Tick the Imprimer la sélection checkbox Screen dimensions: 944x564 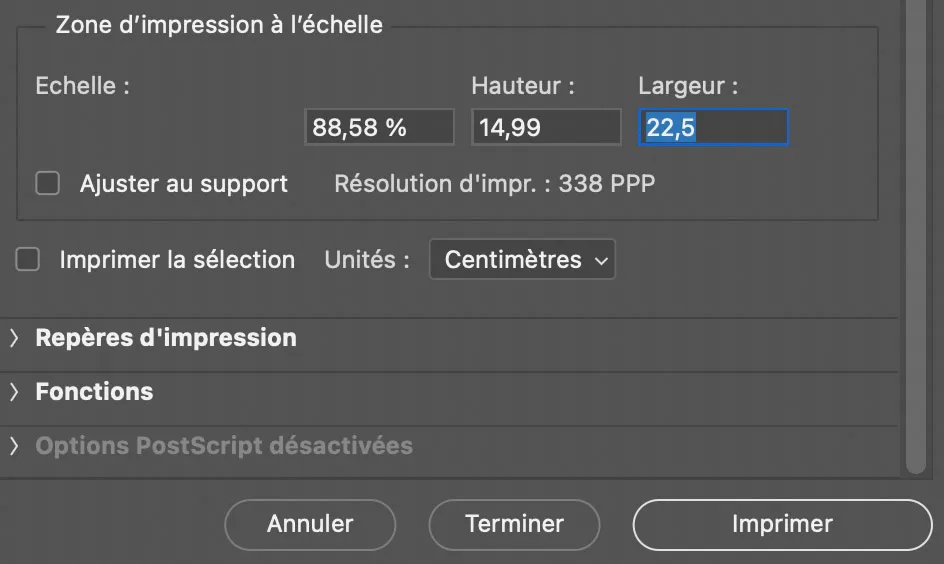(x=28, y=260)
